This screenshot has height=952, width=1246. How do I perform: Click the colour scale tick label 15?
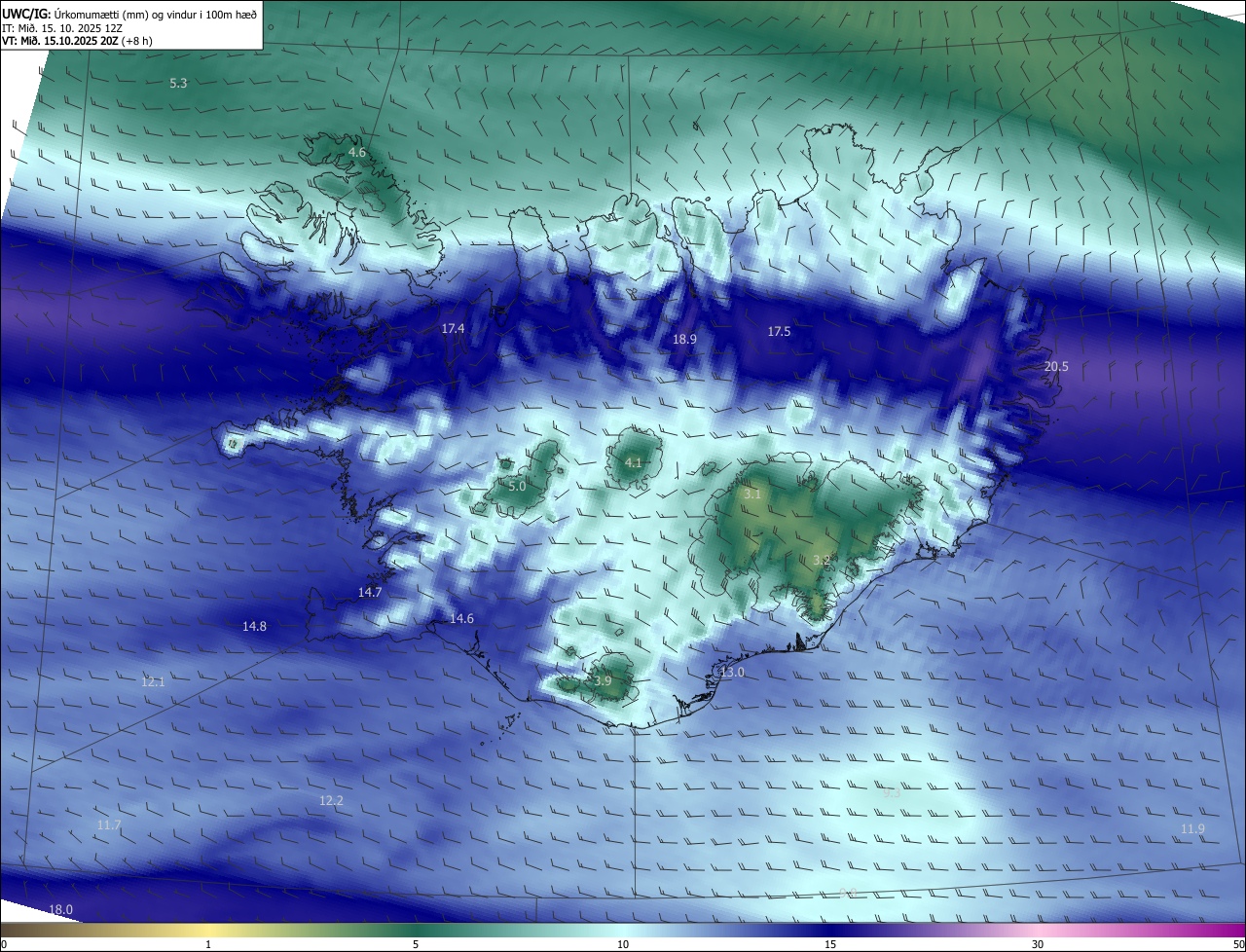click(830, 944)
